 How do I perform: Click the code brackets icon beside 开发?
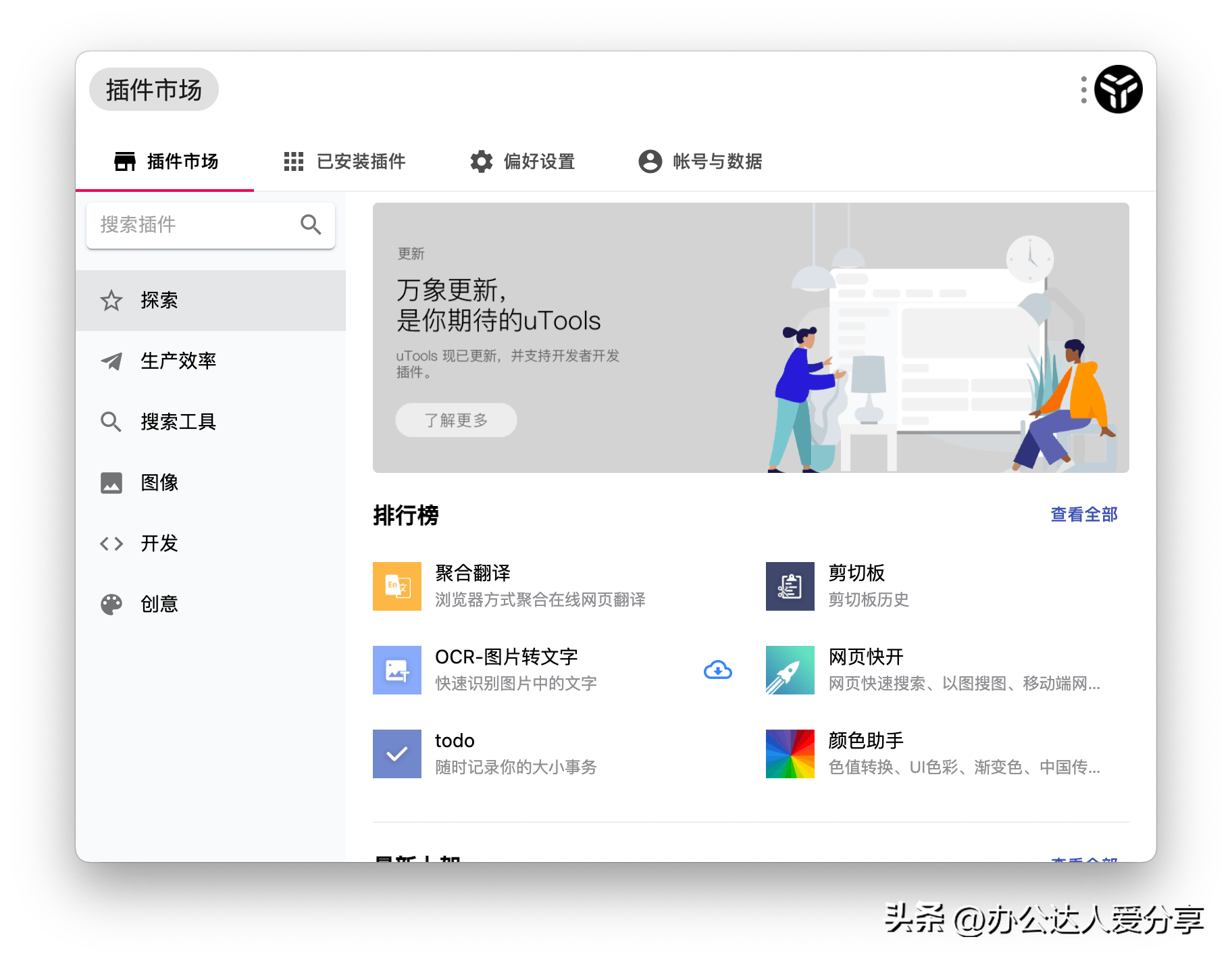point(111,544)
